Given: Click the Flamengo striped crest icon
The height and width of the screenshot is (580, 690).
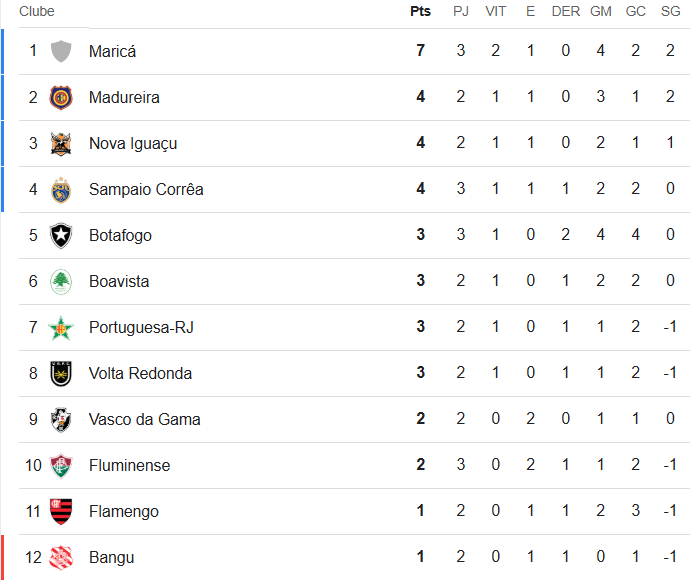Looking at the screenshot, I should pyautogui.click(x=61, y=511).
